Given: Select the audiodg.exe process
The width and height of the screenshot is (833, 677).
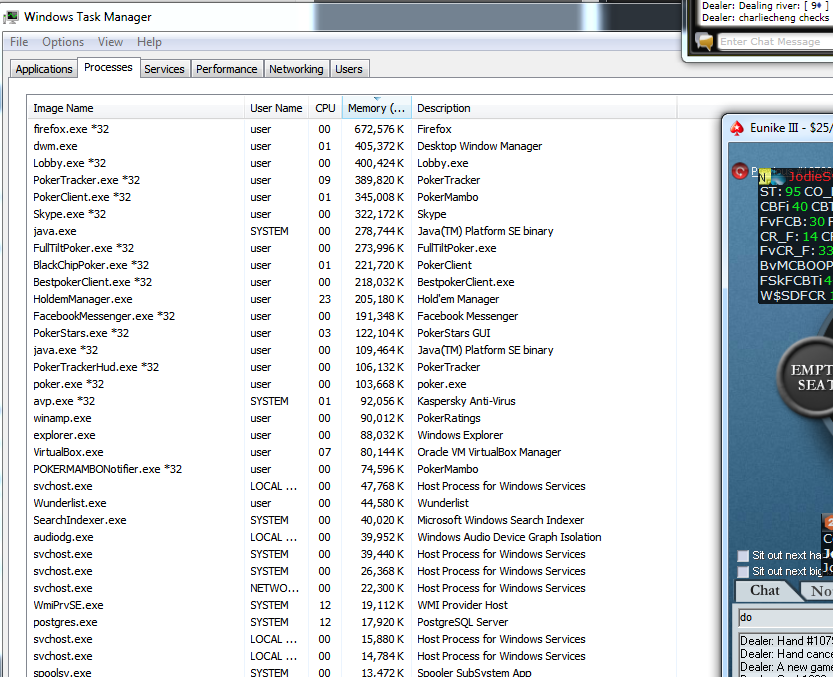Looking at the screenshot, I should point(352,537).
